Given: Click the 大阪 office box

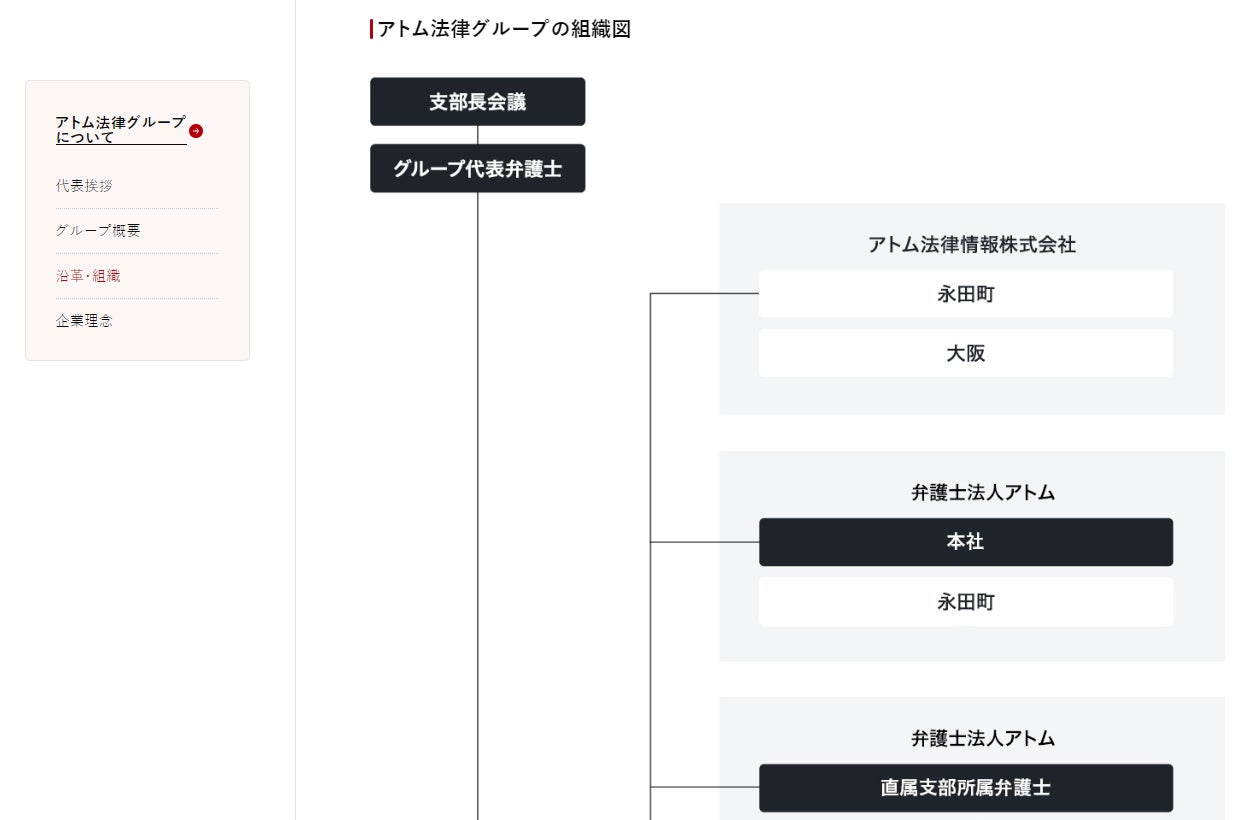Looking at the screenshot, I should pyautogui.click(x=965, y=354).
